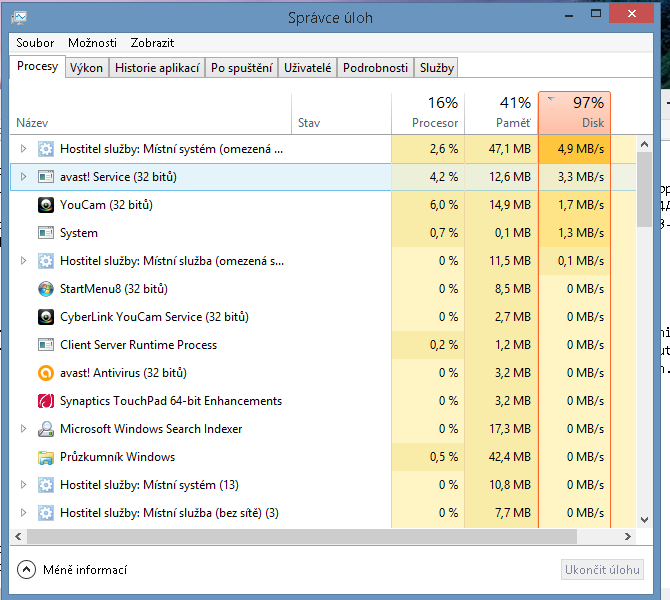Click the YouCam process icon
This screenshot has height=600, width=670.
point(45,205)
